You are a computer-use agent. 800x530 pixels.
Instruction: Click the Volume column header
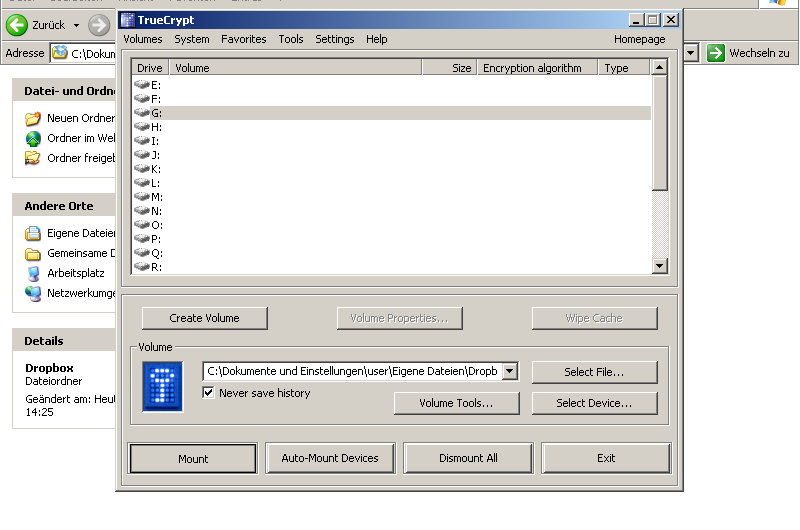tap(295, 68)
